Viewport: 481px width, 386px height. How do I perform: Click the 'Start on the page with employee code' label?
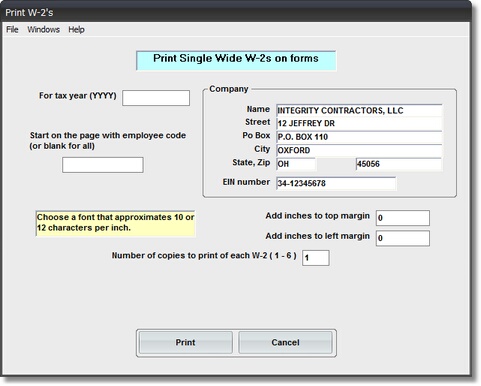[108, 140]
